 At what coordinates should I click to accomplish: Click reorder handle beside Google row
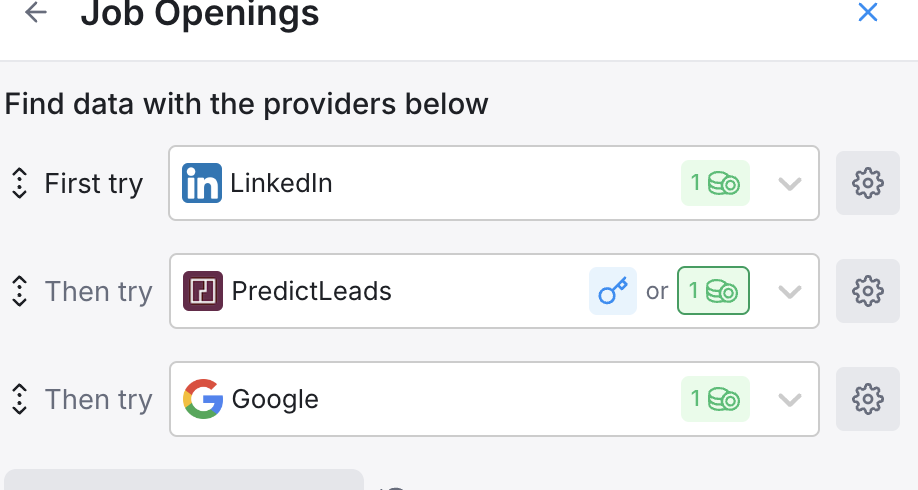(x=19, y=399)
